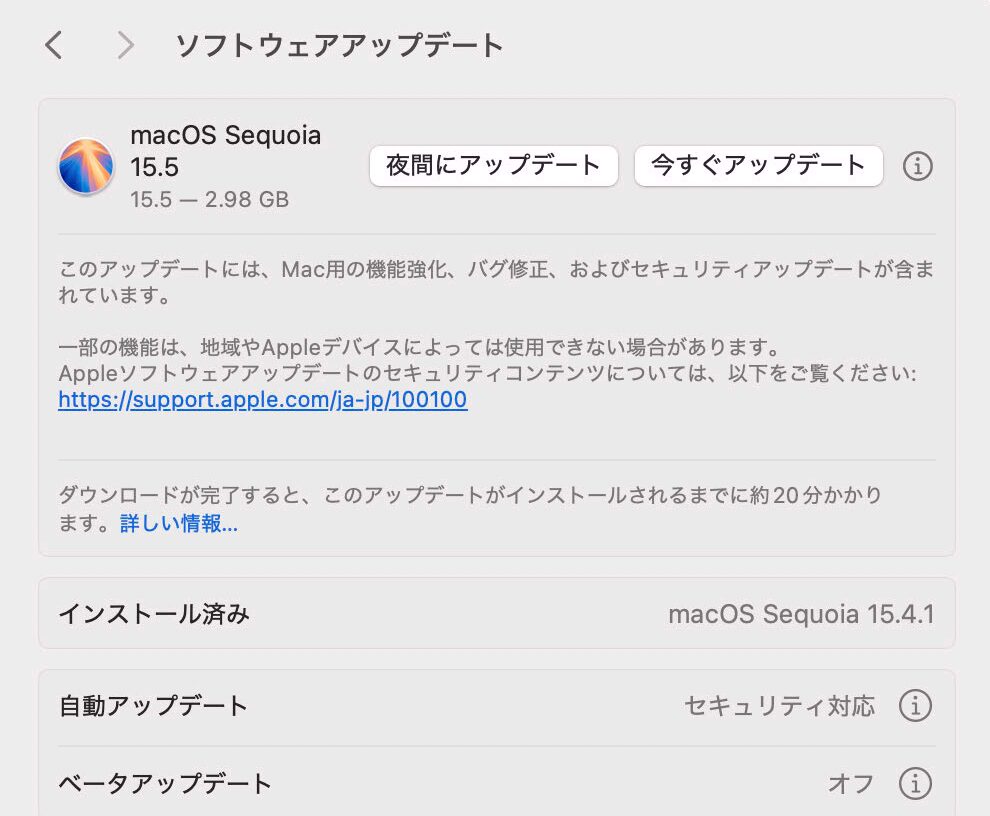Open the 詳しい情報... link
Image resolution: width=990 pixels, height=816 pixels.
pos(179,523)
